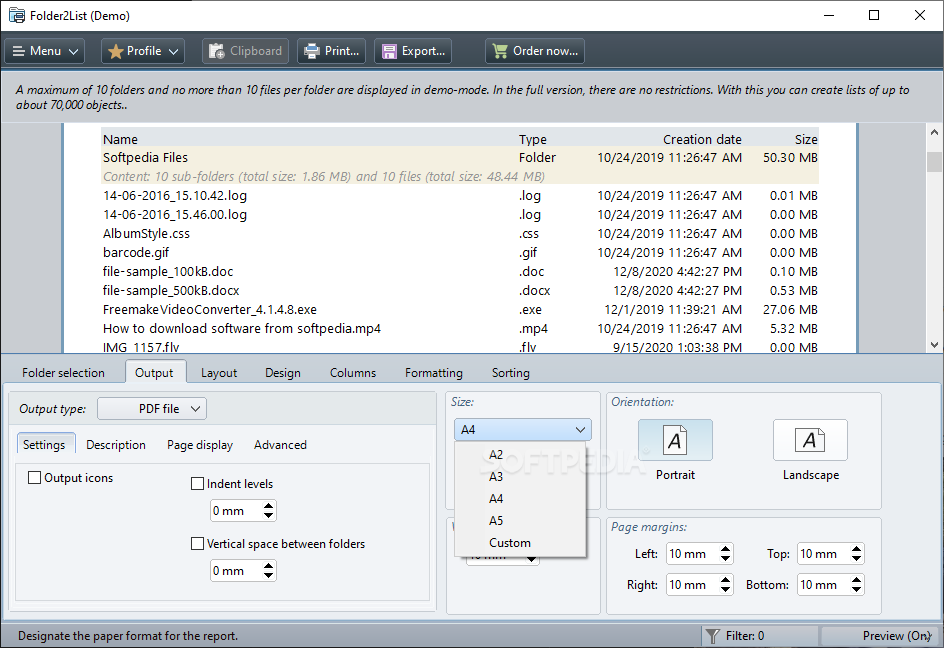Switch to the Layout tab
Screen dimensions: 944x648
pyautogui.click(x=219, y=373)
